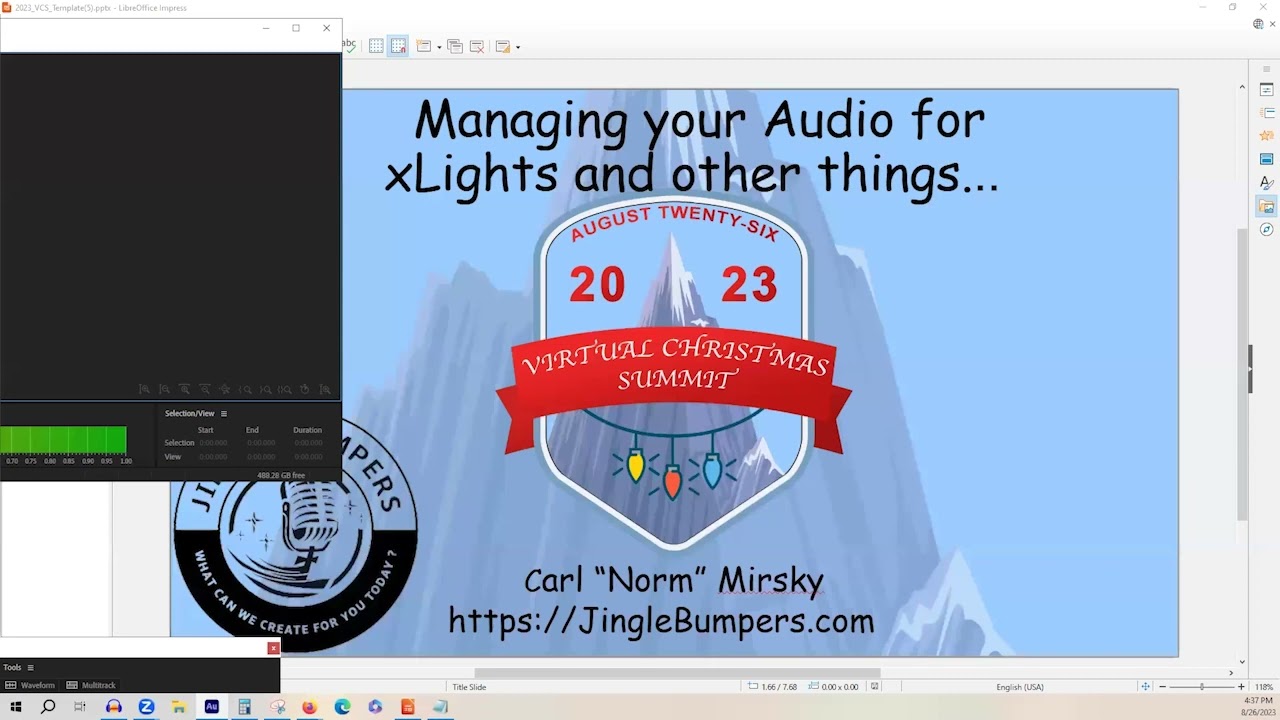
Task: Close the panel with the red X button
Action: pyautogui.click(x=273, y=648)
